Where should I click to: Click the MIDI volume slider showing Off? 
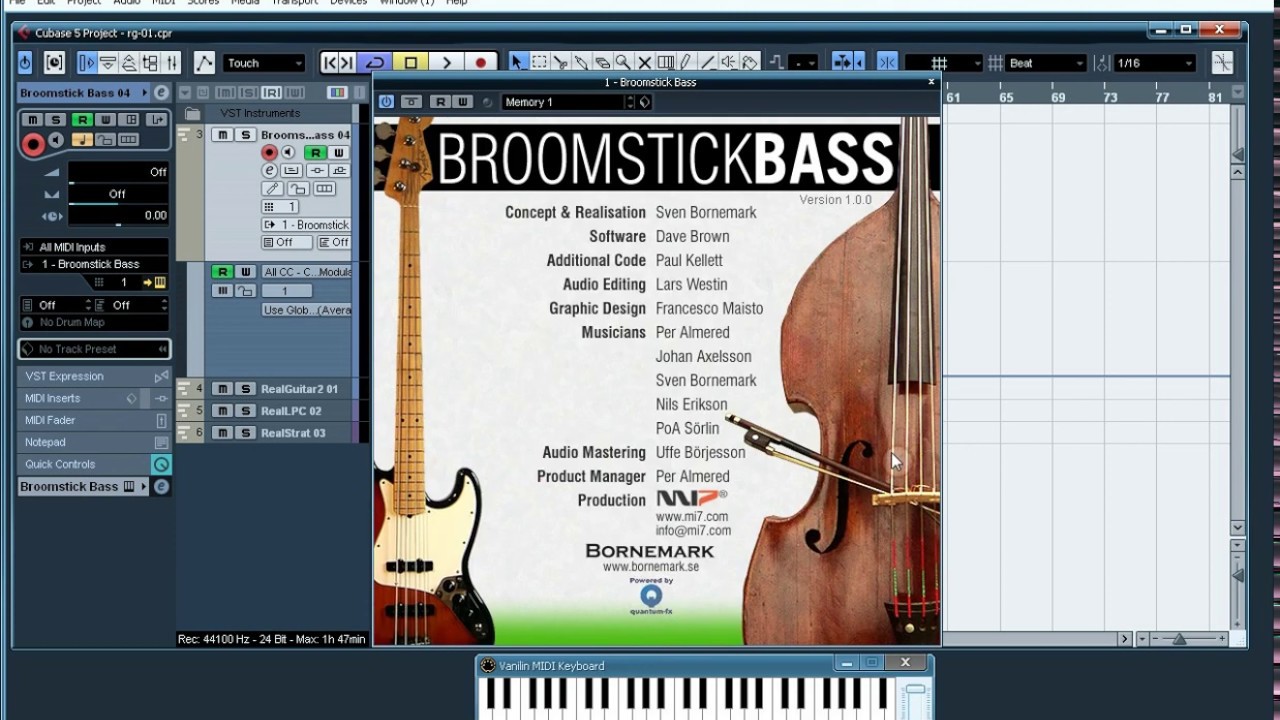point(117,172)
